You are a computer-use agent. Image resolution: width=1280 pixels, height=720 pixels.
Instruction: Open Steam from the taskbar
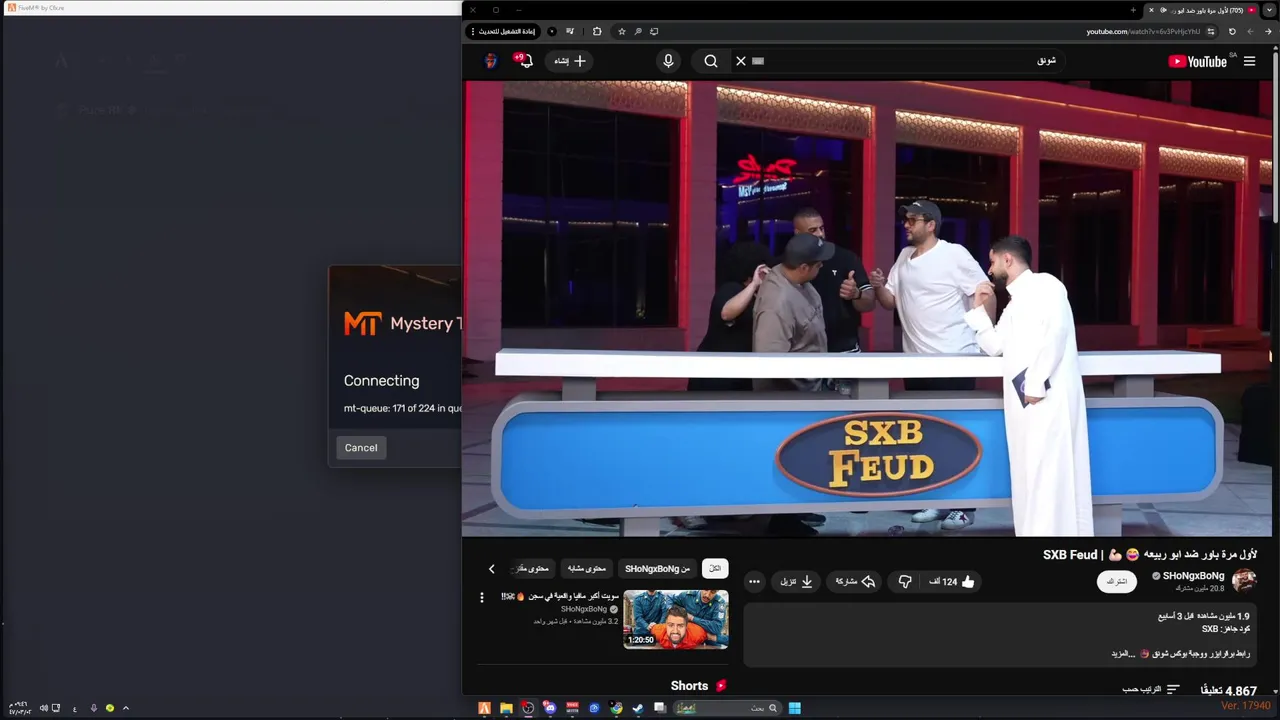[638, 708]
